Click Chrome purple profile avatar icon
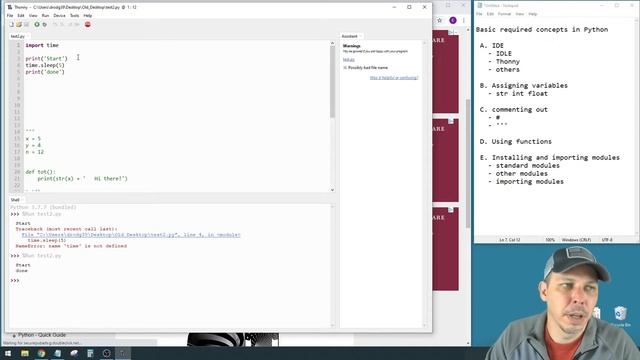Screen dimensions: 640x360 click(453, 20)
